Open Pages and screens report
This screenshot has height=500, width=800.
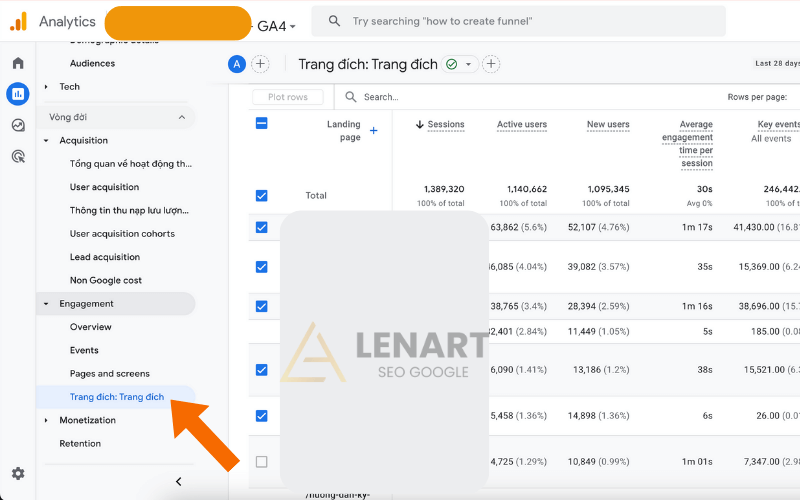tap(110, 373)
